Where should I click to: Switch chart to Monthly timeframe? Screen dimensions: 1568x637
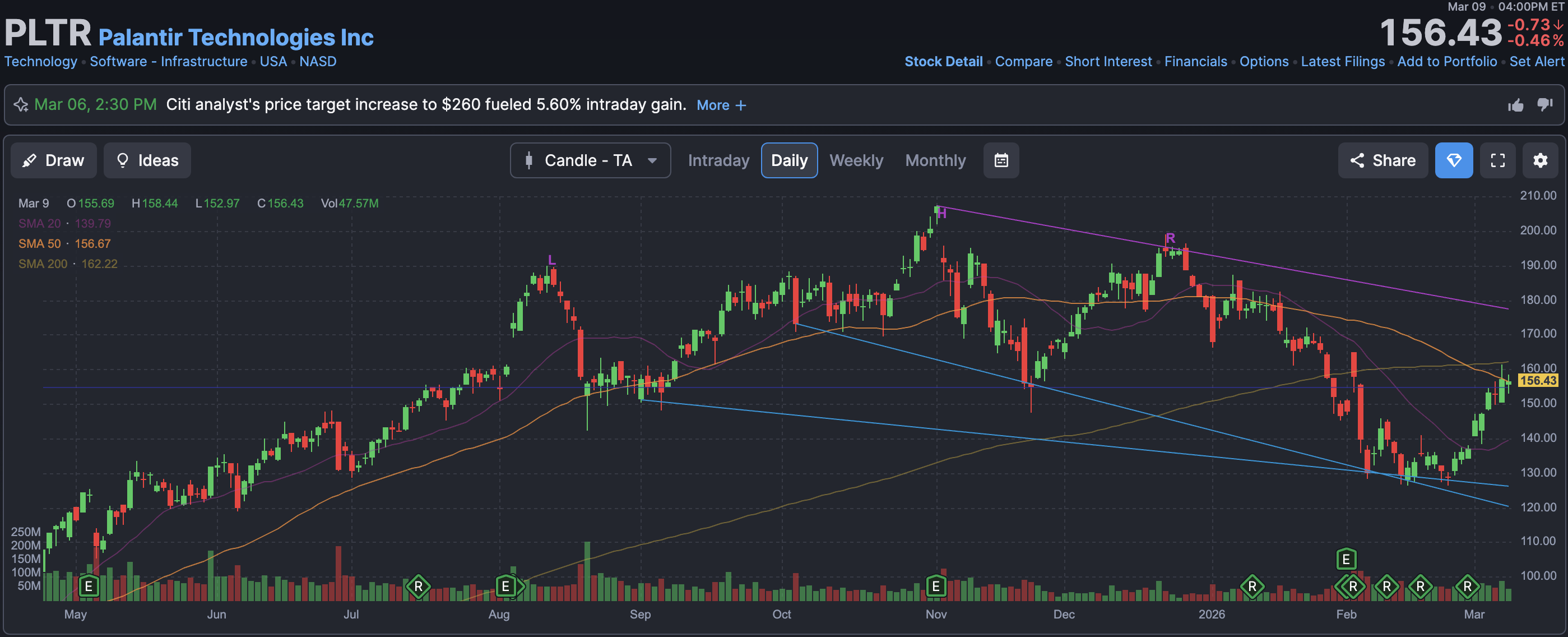tap(935, 161)
